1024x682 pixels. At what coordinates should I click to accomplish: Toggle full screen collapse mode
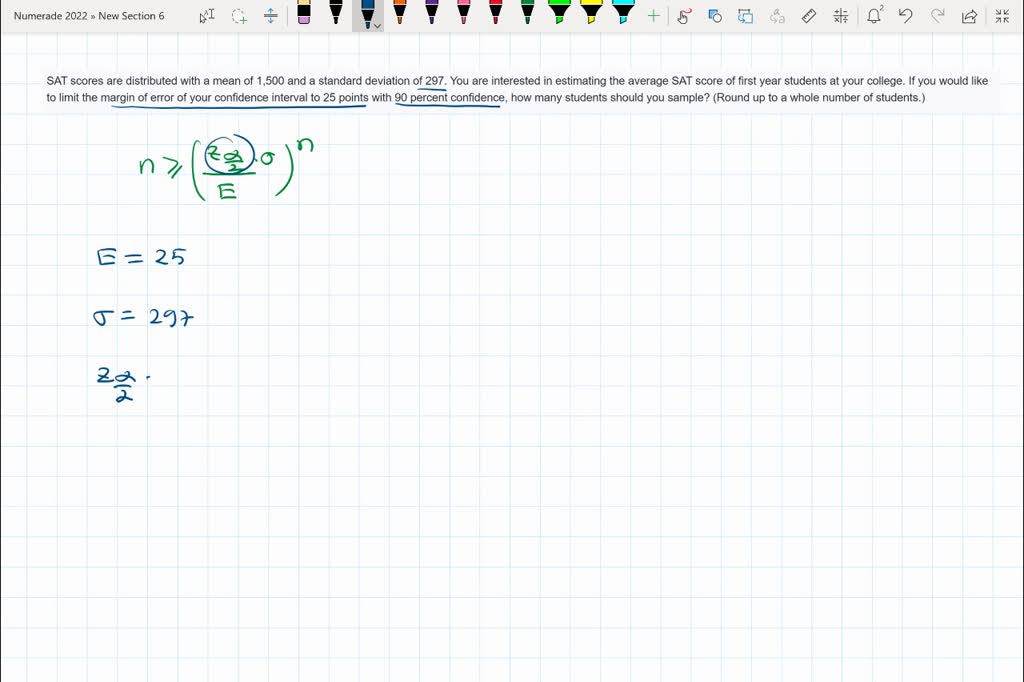pyautogui.click(x=1002, y=16)
